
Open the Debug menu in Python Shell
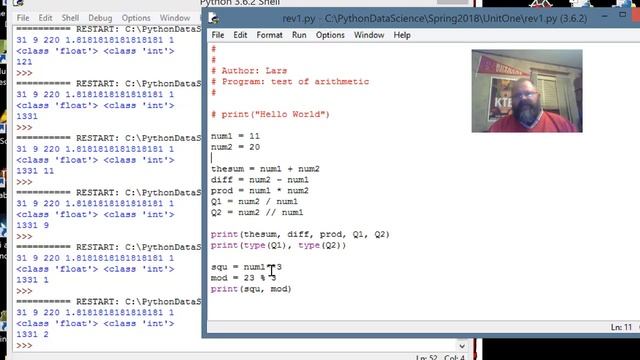(100, 18)
